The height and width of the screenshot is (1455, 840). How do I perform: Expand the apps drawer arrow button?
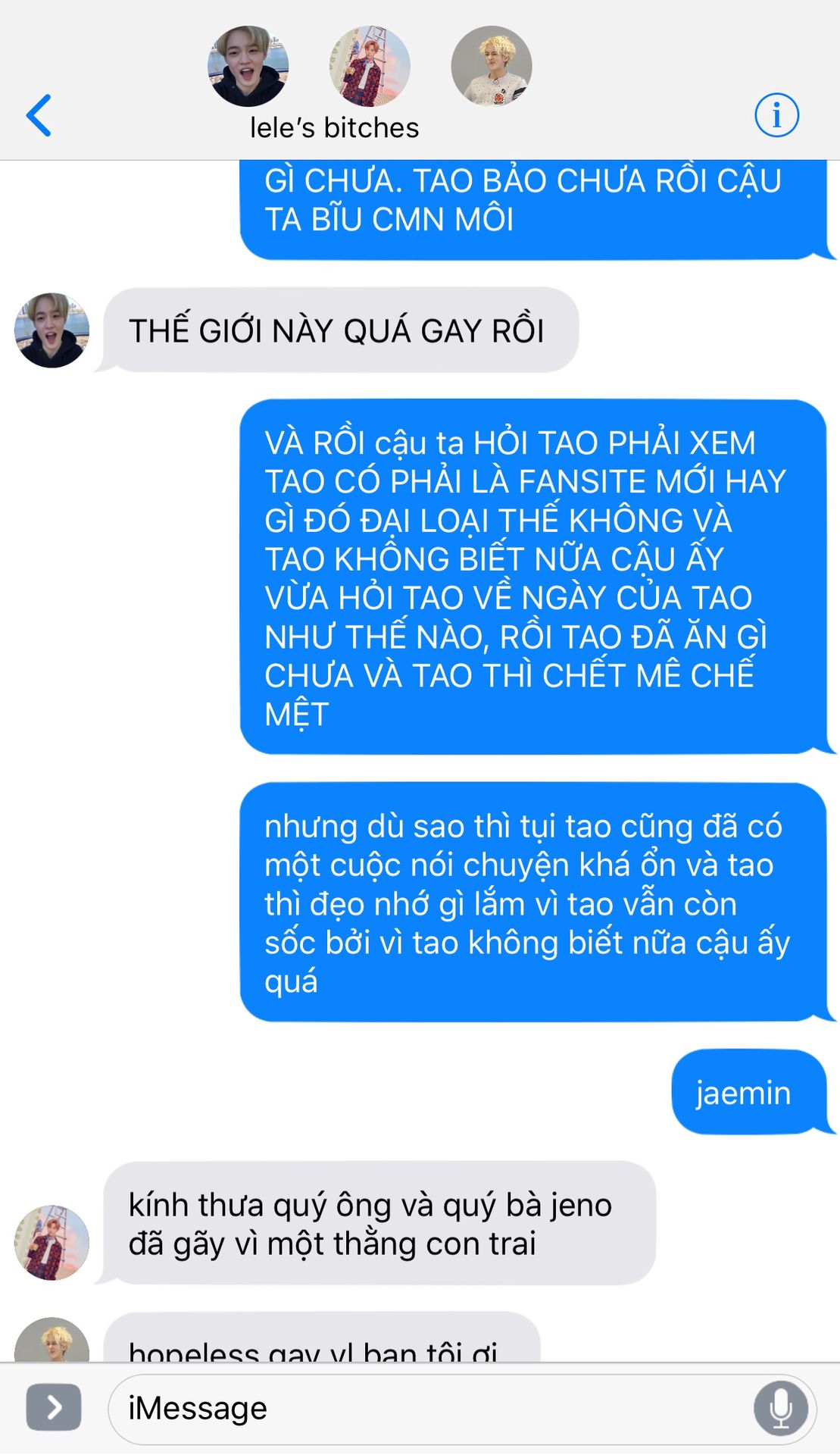(x=54, y=1407)
